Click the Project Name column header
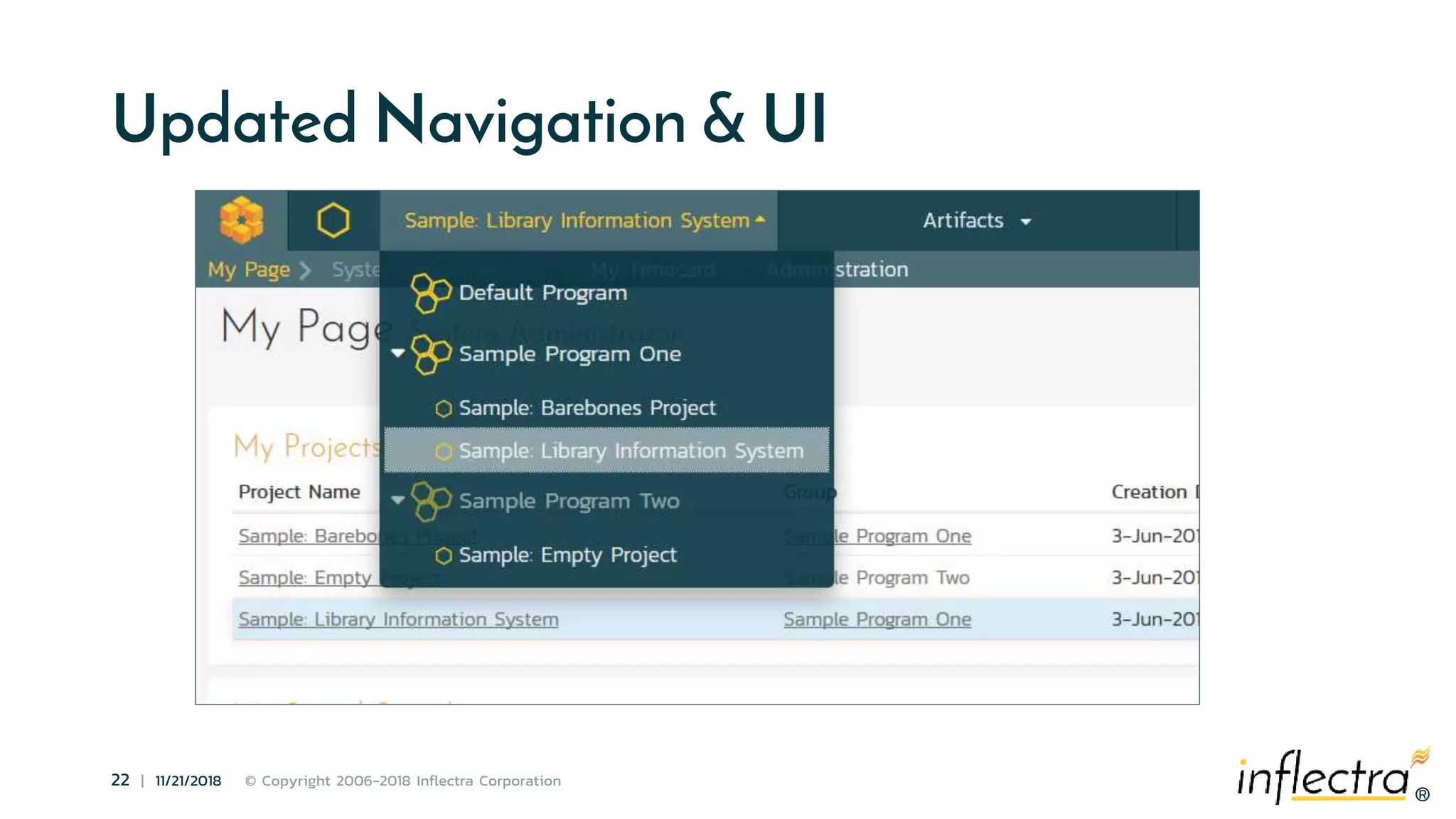 pyautogui.click(x=299, y=492)
